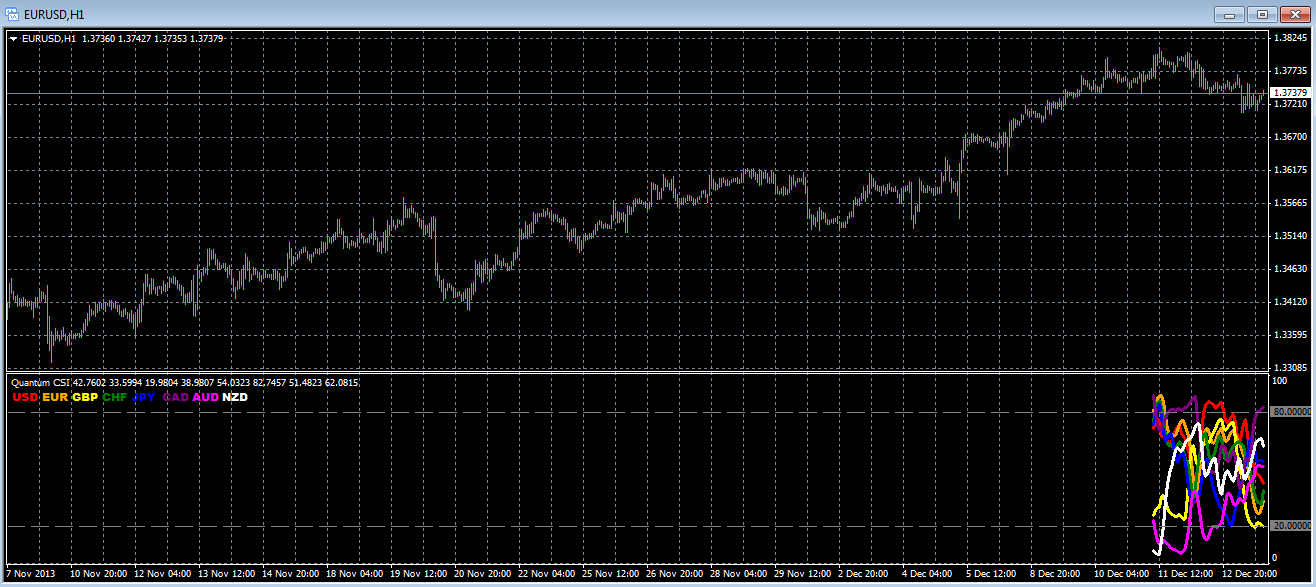Select the purple CAD currency label
Image resolution: width=1316 pixels, height=587 pixels.
click(x=175, y=397)
